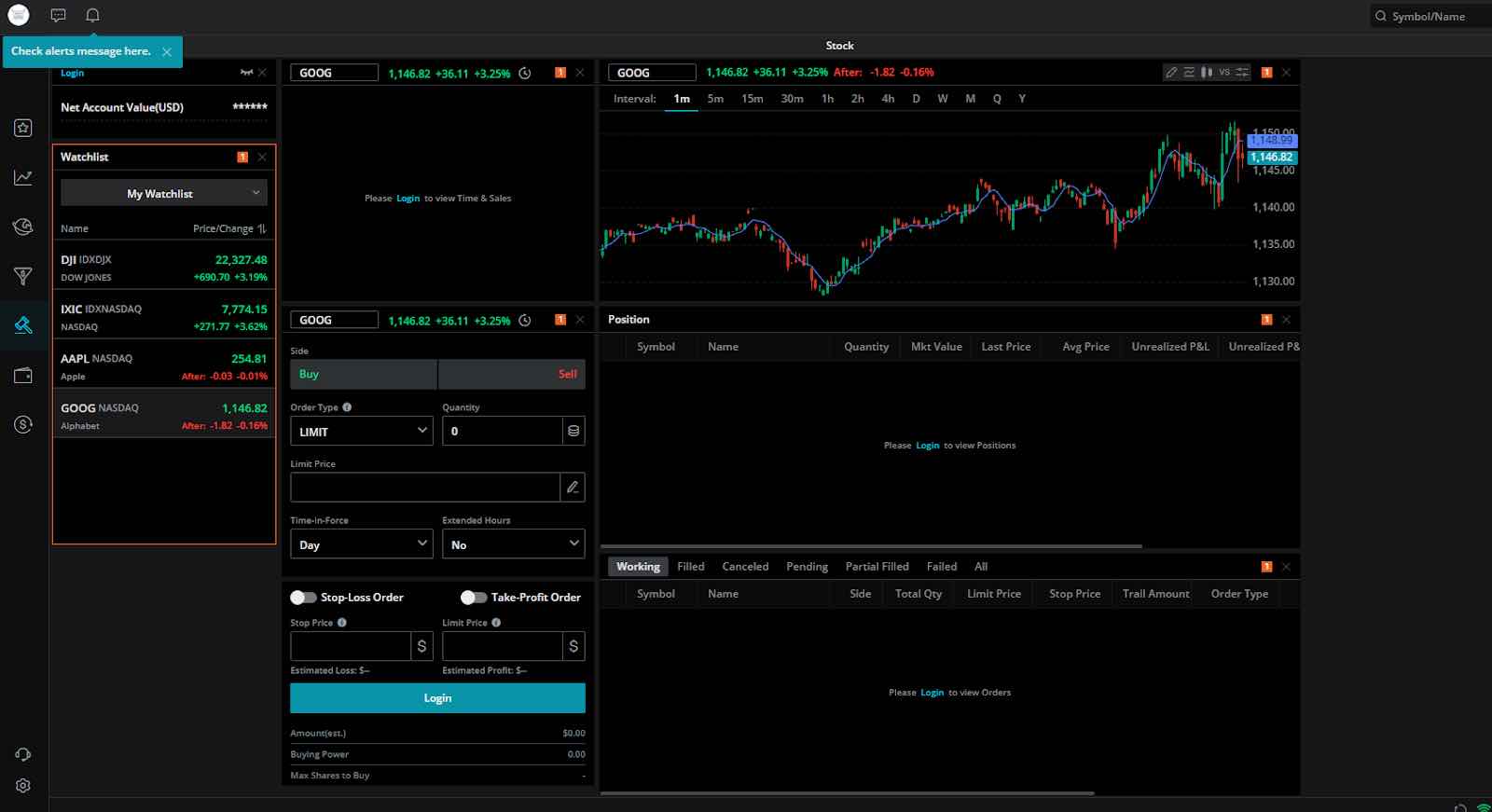Select the 15m chart interval
Image resolution: width=1492 pixels, height=812 pixels.
753,99
